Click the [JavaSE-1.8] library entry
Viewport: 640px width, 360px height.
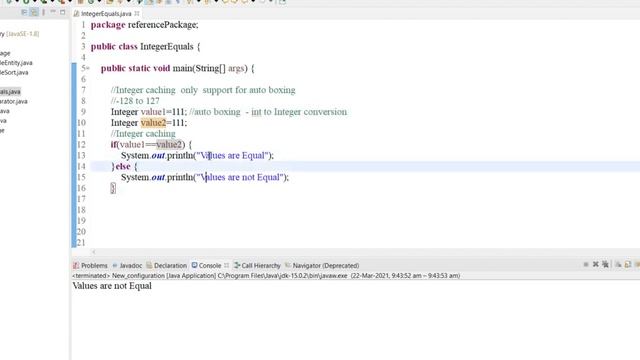23,34
